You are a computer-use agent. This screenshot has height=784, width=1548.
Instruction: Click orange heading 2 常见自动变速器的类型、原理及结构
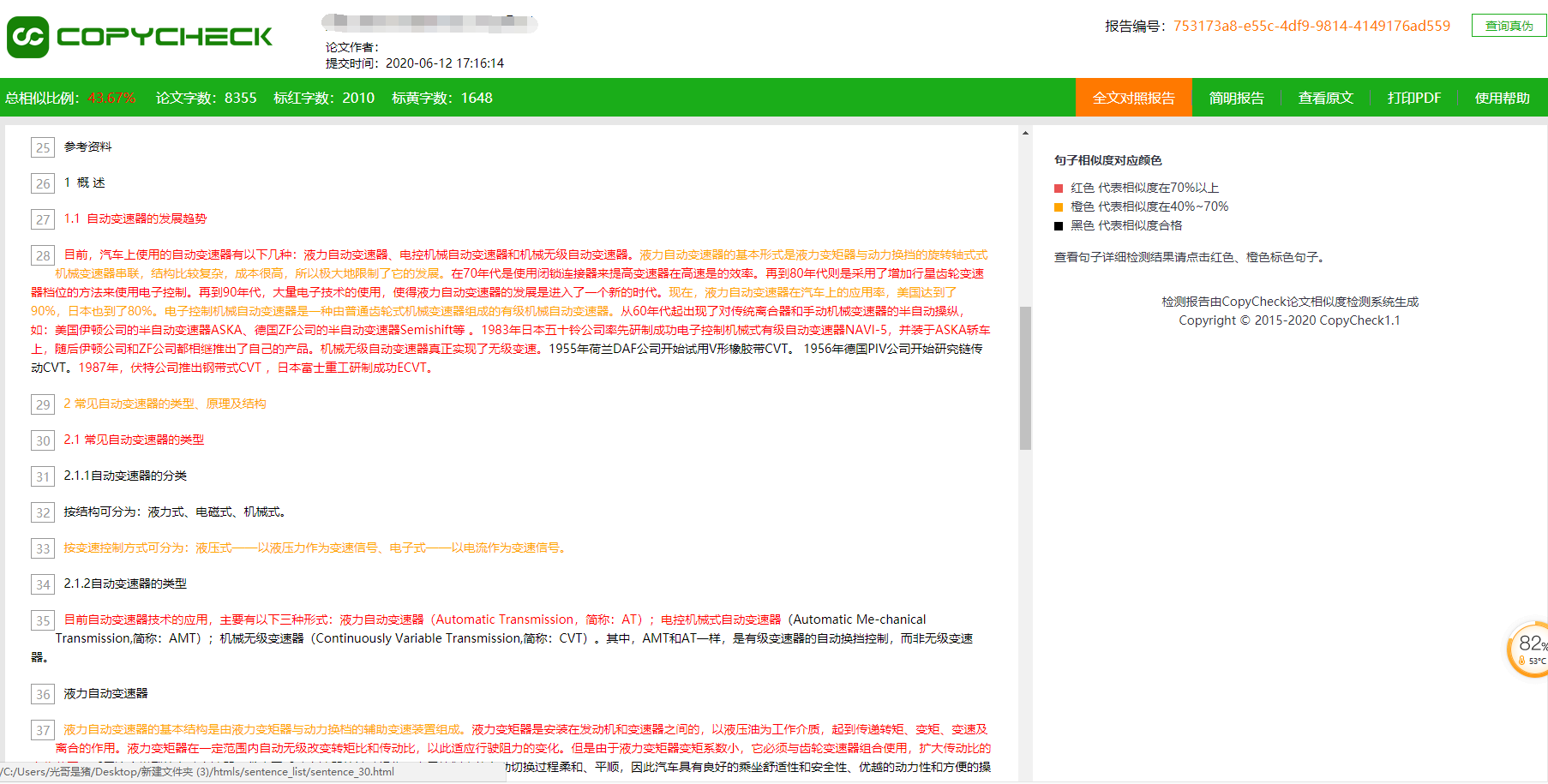(x=165, y=404)
